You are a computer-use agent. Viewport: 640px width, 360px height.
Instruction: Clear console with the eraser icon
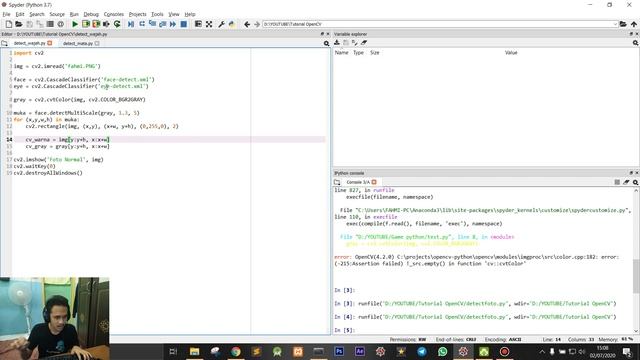click(626, 182)
